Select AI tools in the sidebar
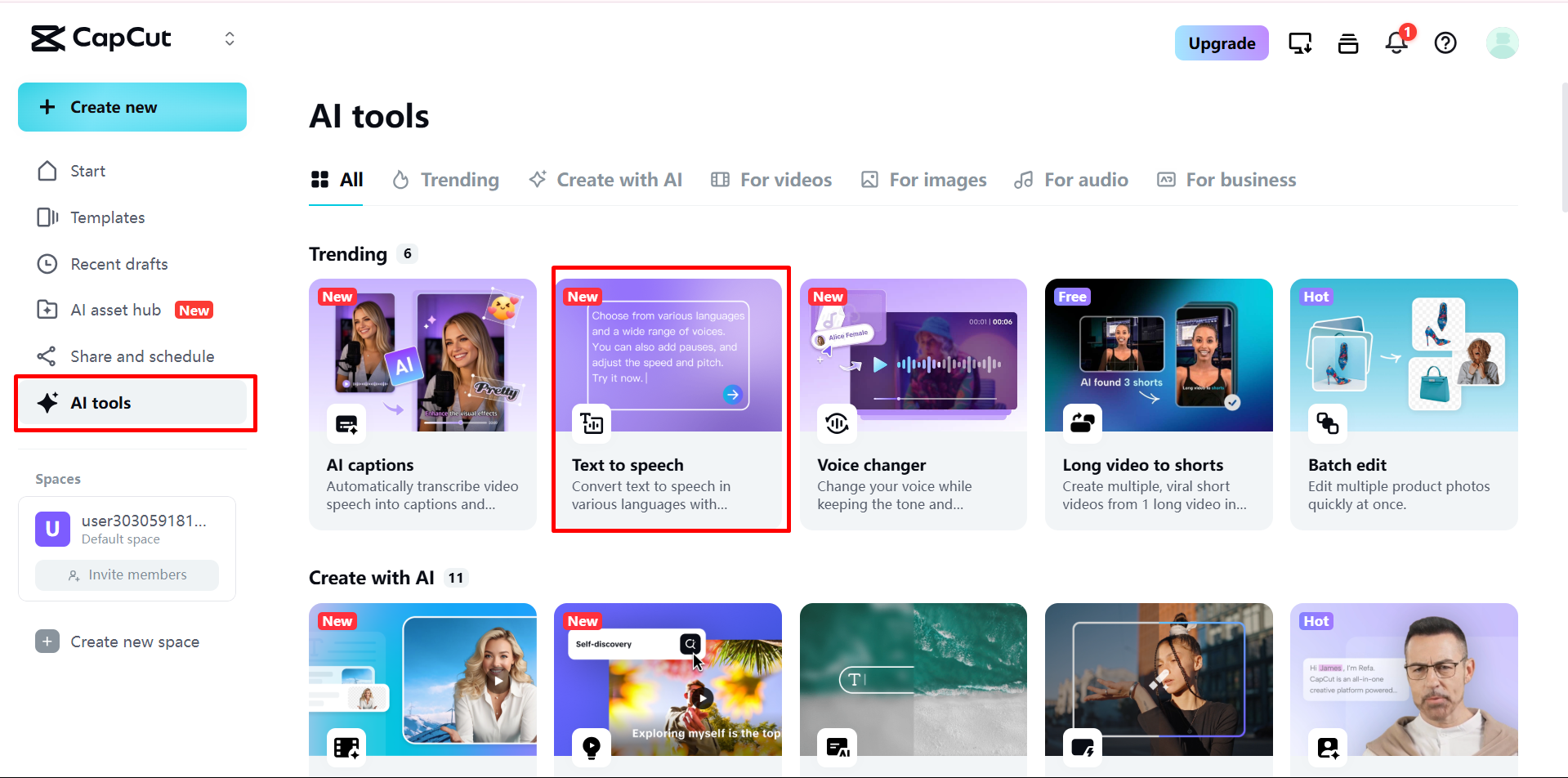This screenshot has width=1568, height=778. point(132,403)
